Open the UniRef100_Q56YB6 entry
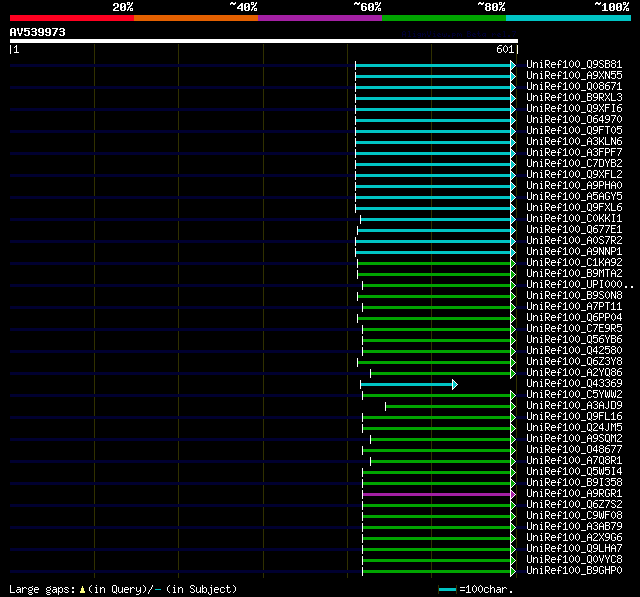 [x=574, y=340]
